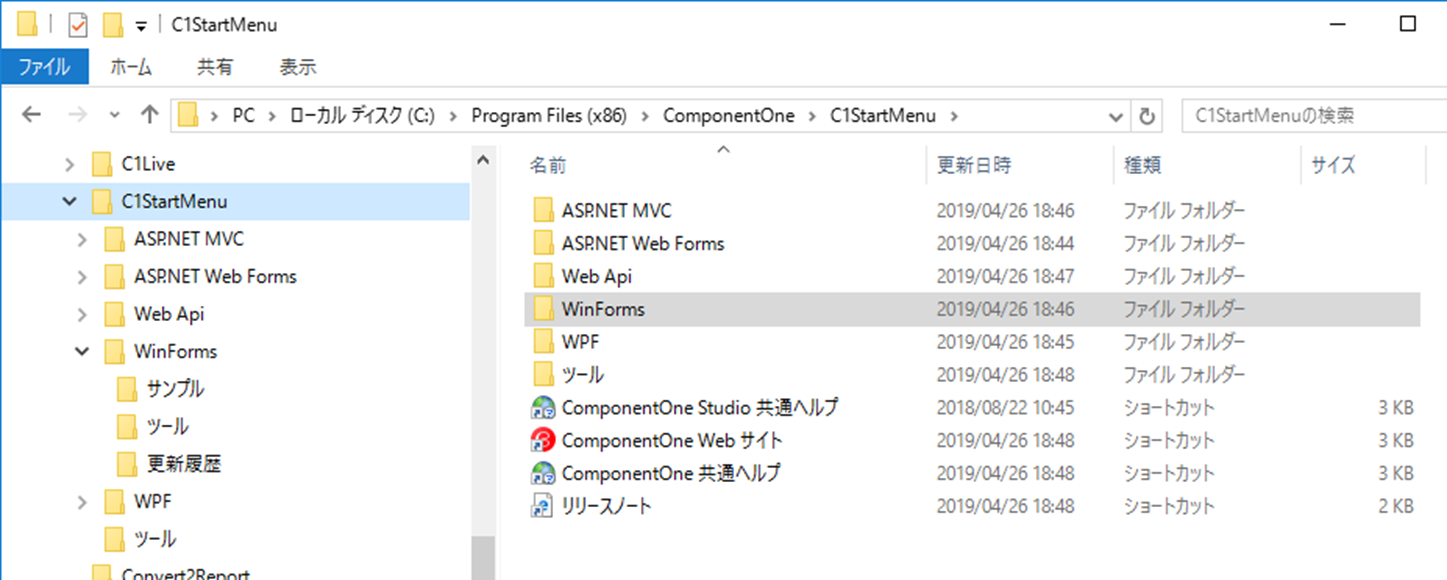
Task: Click the up one level arrow
Action: click(150, 114)
